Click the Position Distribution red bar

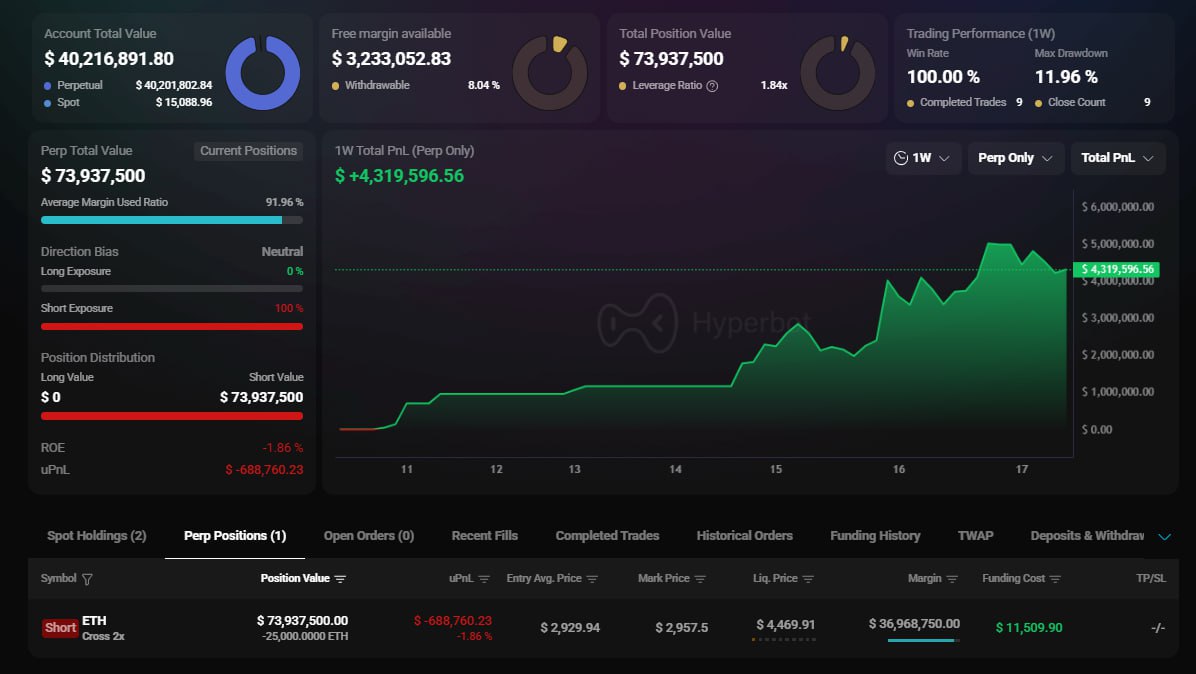pos(172,416)
